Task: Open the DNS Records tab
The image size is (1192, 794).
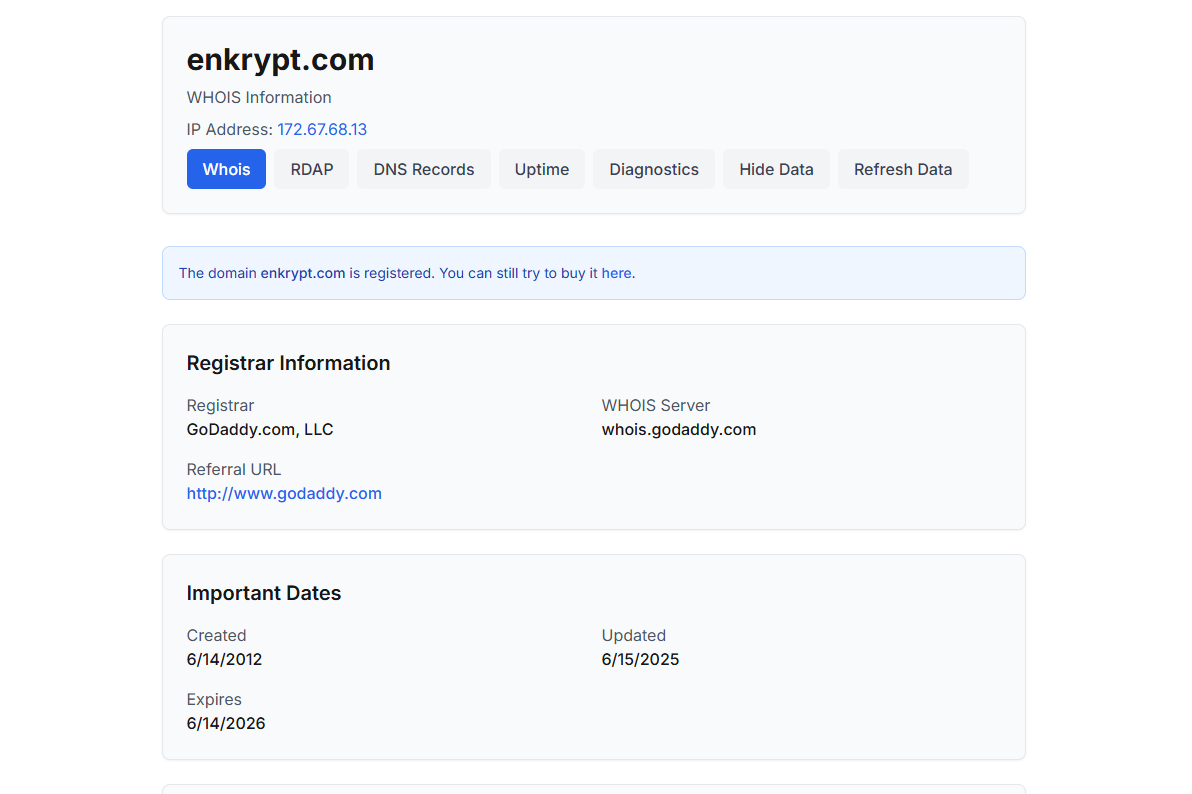Action: coord(423,169)
